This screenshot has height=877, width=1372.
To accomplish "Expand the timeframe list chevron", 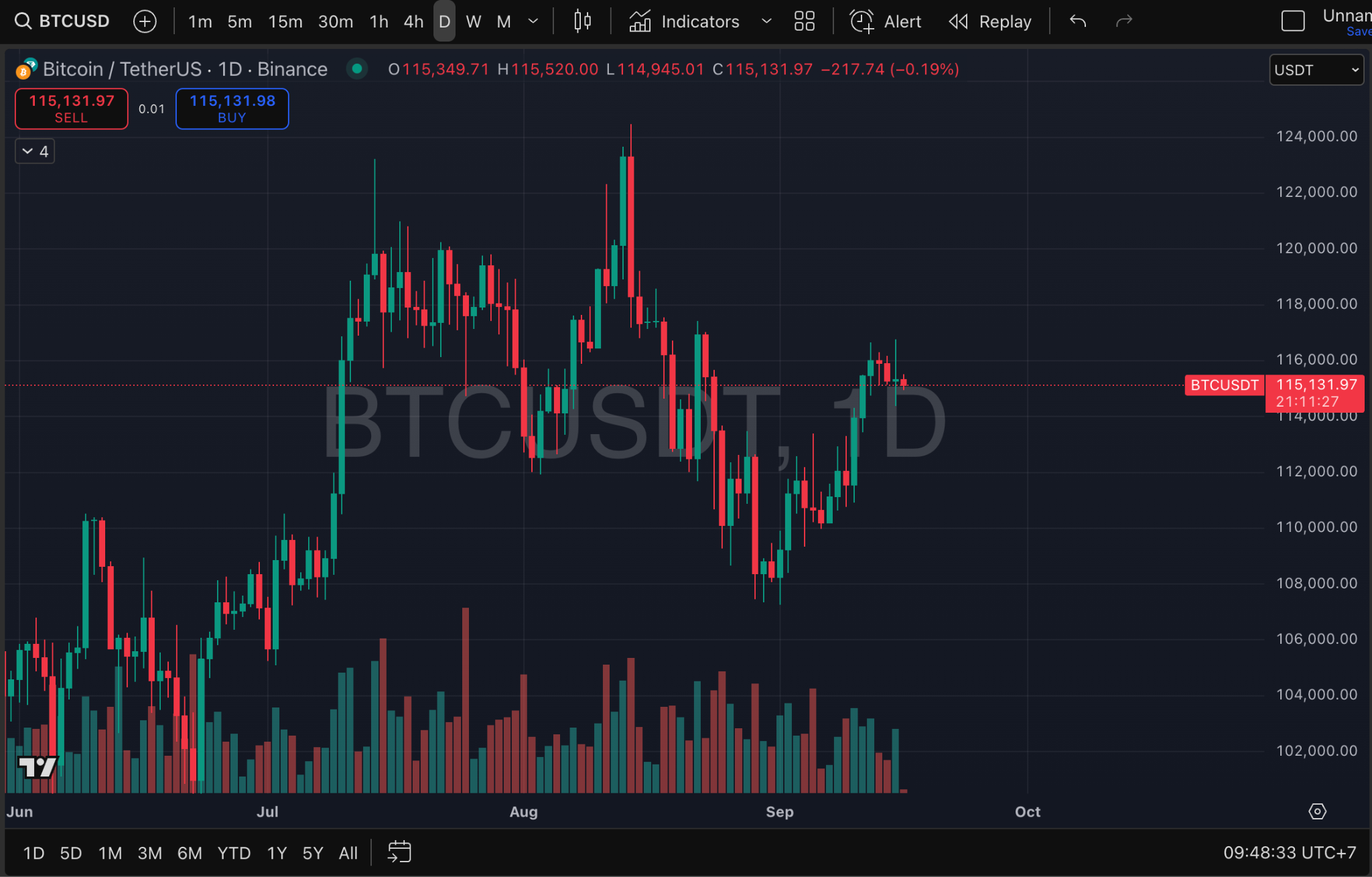I will (533, 21).
